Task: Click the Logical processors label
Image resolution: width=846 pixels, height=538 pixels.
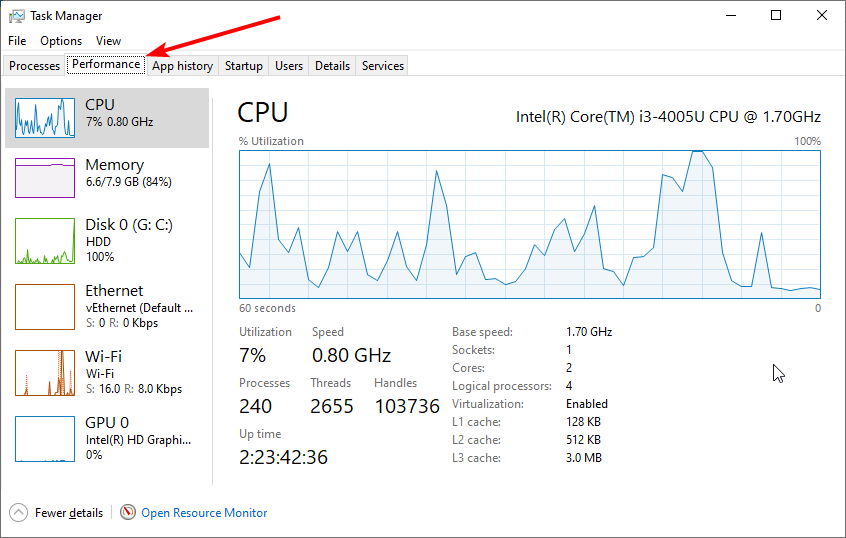Action: tap(502, 386)
